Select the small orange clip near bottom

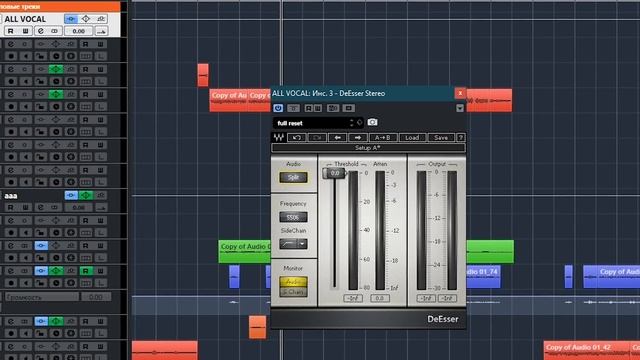[257, 327]
